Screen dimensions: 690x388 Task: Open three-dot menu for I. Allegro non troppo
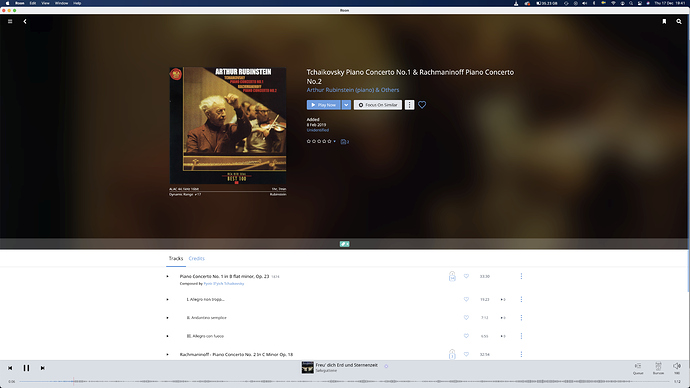point(521,299)
